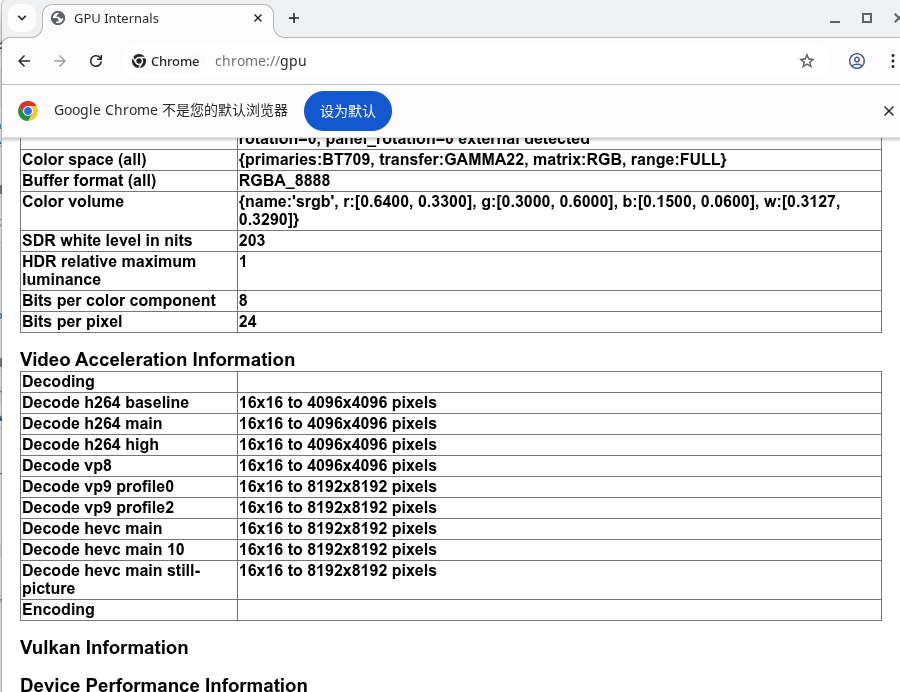This screenshot has height=692, width=900.
Task: Go back with the back arrow
Action: pos(24,61)
